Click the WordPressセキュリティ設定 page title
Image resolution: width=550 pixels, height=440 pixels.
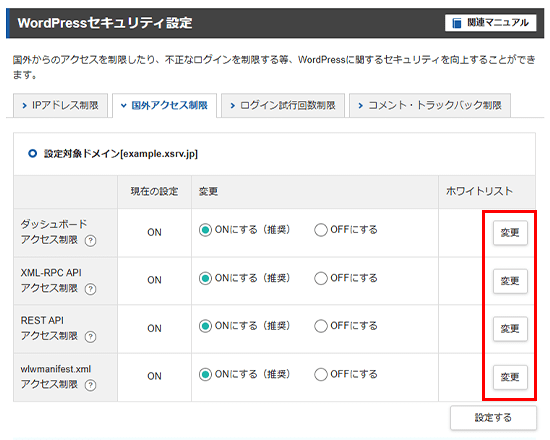coord(105,23)
